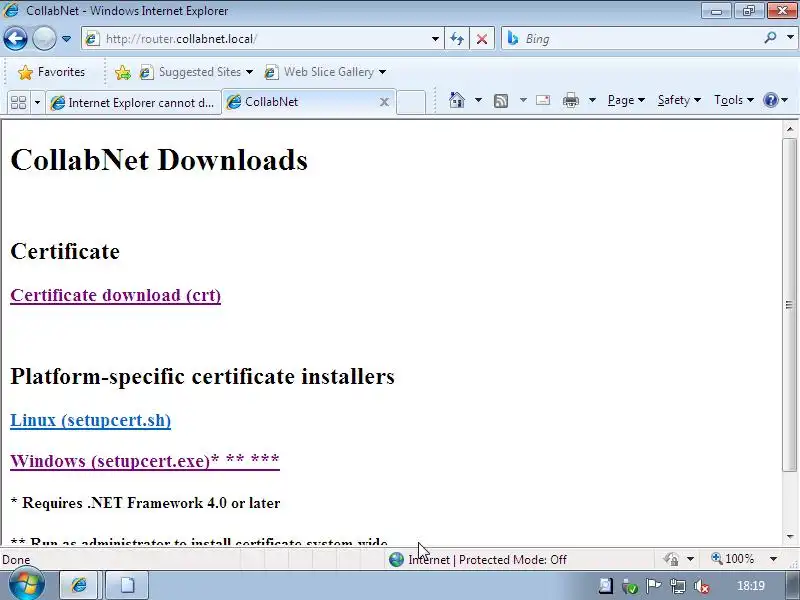Image resolution: width=800 pixels, height=600 pixels.
Task: Click the vertical scrollbar thumb
Action: pyautogui.click(x=789, y=305)
